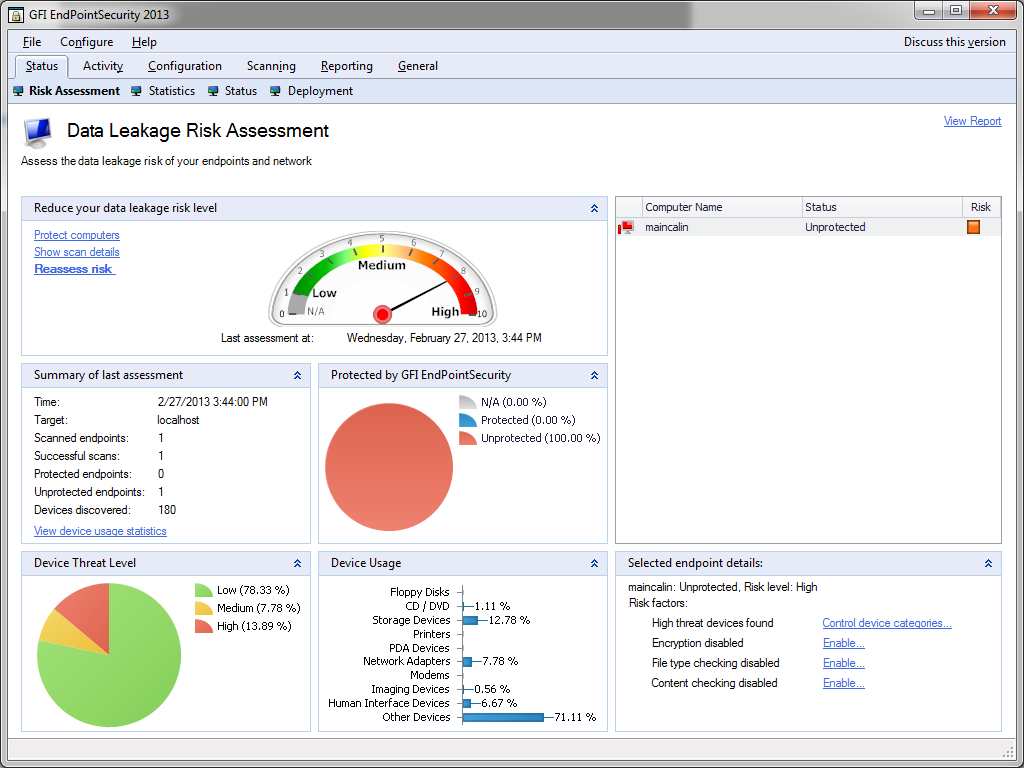Collapse the Reduce your data leakage risk panel

click(594, 208)
